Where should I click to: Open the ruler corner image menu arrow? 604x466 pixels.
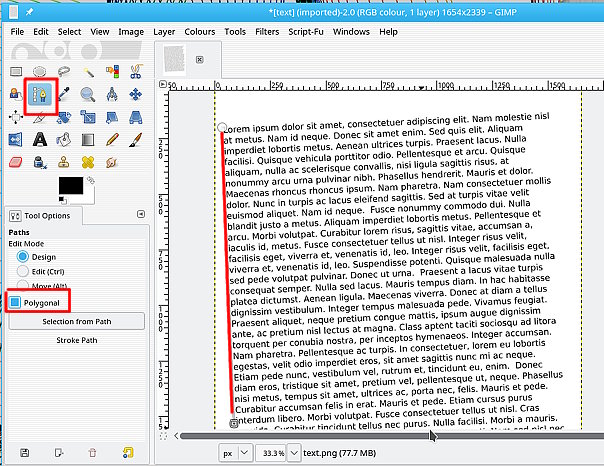click(x=163, y=84)
